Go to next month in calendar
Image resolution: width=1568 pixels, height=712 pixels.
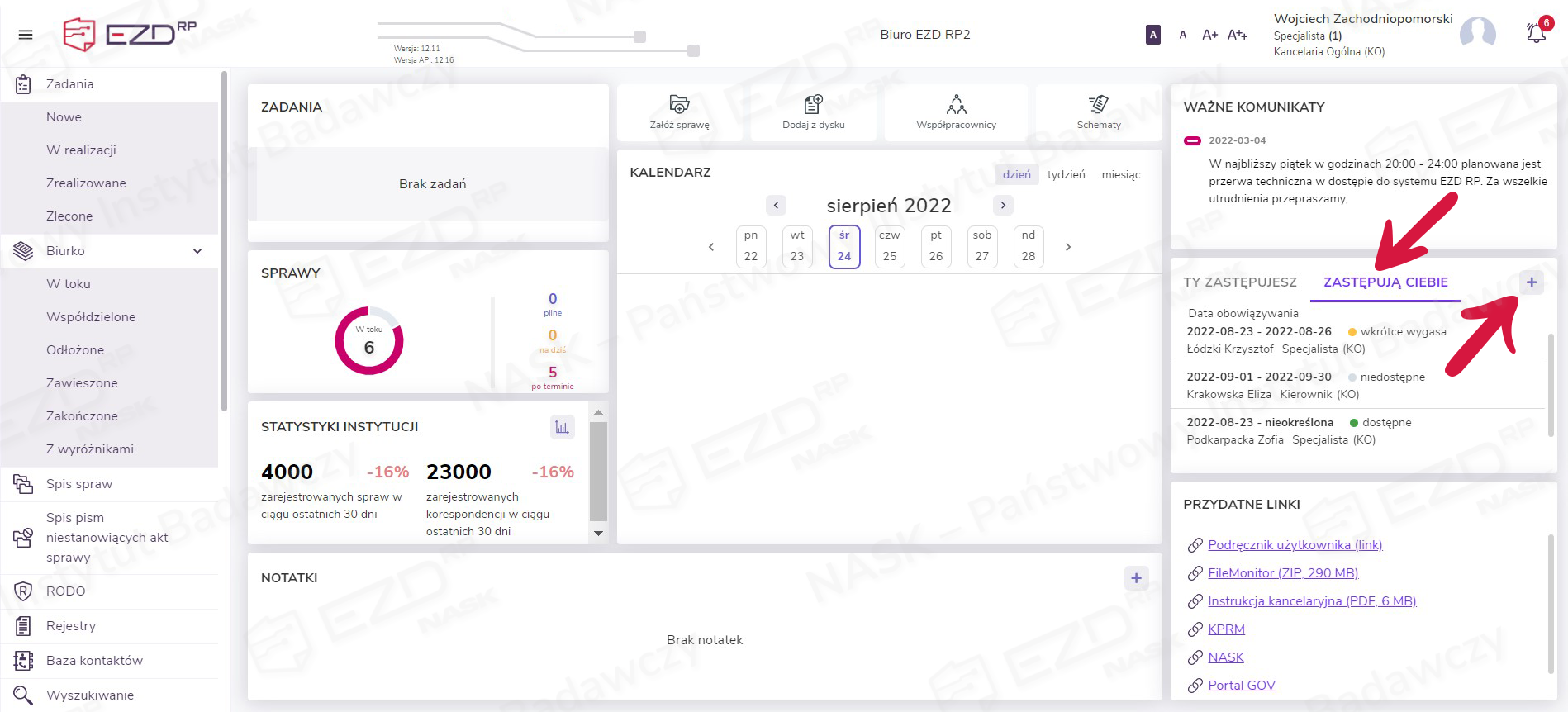pyautogui.click(x=1003, y=206)
